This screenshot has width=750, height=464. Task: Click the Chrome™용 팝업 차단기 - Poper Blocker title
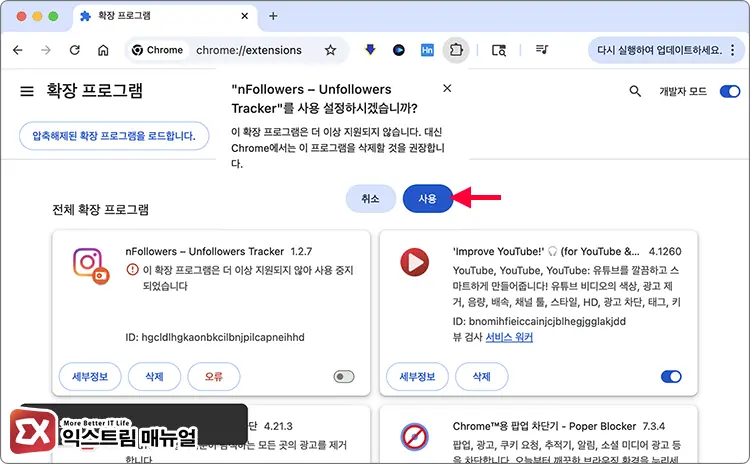545,426
